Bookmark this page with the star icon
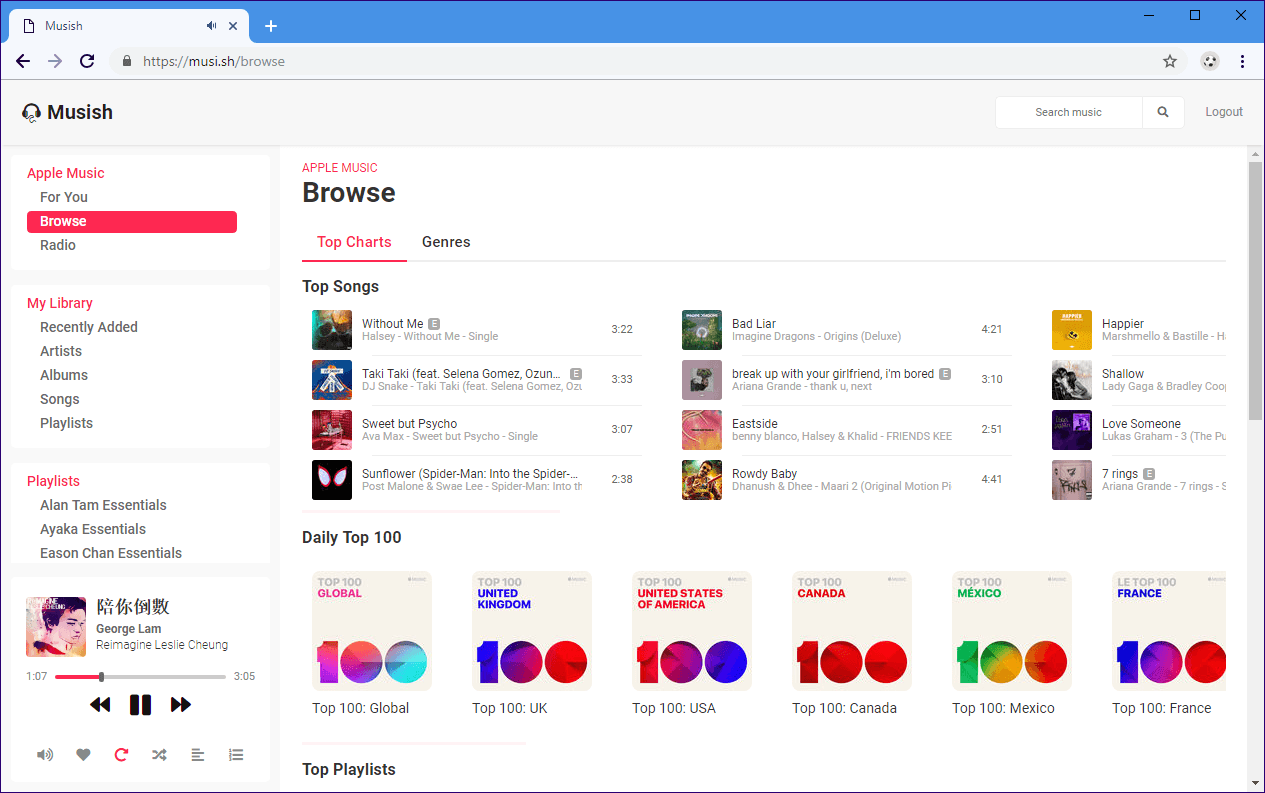The height and width of the screenshot is (793, 1265). tap(1170, 61)
